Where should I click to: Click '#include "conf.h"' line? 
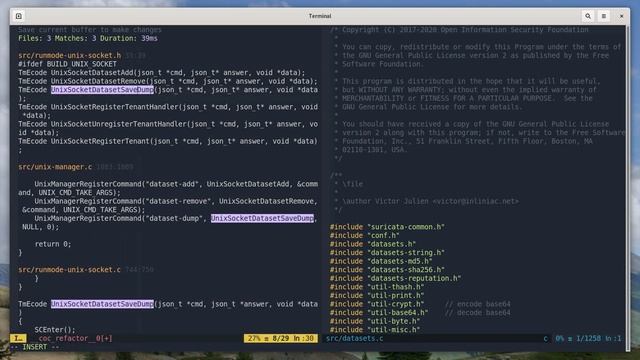[x=364, y=236]
